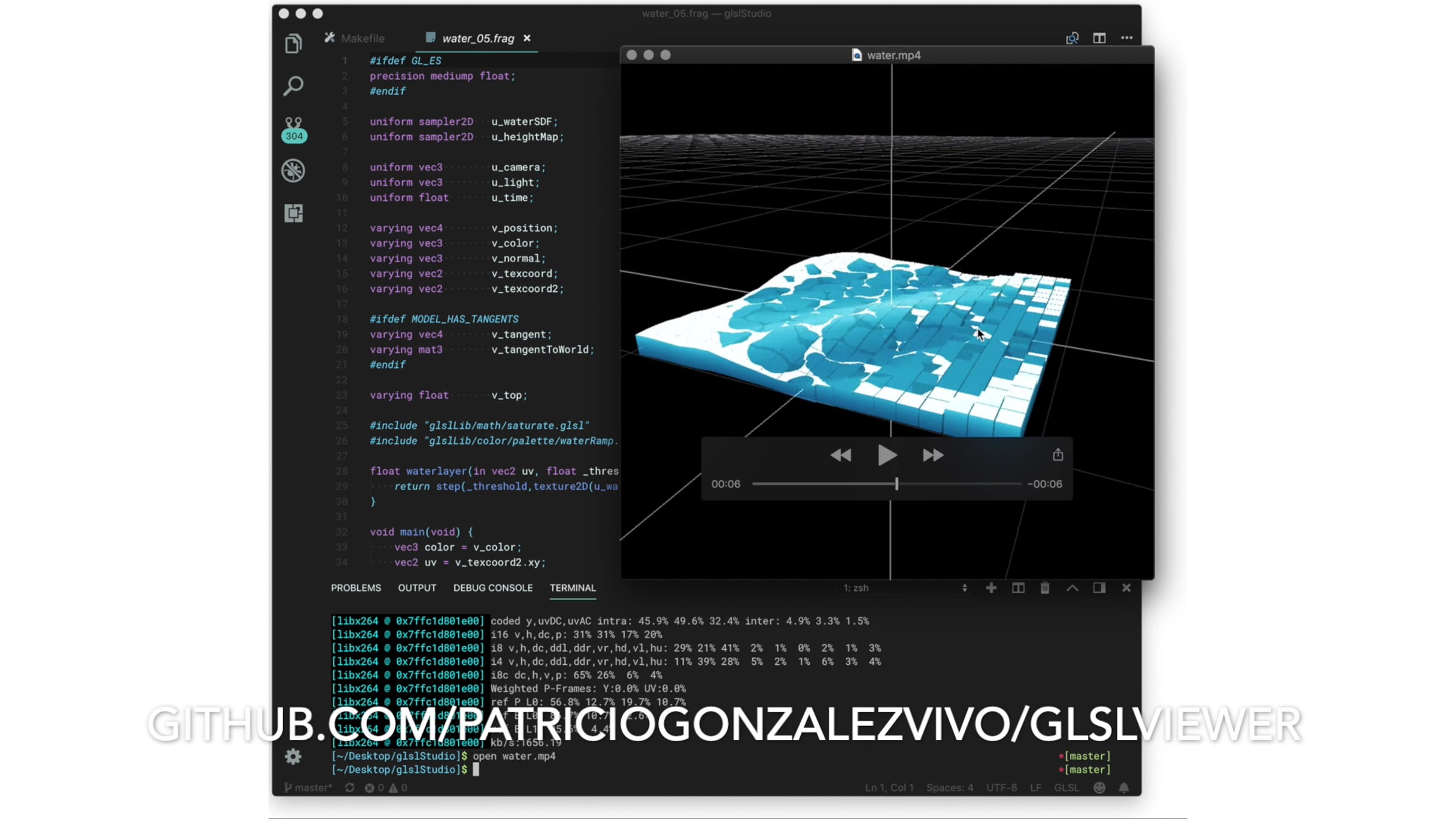
Task: Close the terminal panel with the X icon
Action: 1127,588
